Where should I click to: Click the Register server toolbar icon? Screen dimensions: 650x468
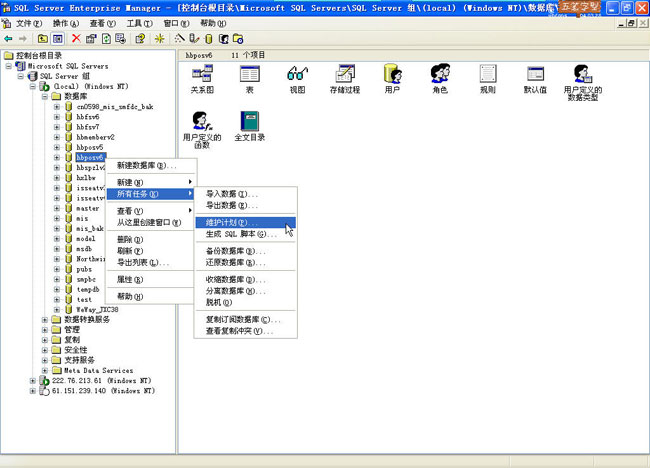tap(194, 39)
